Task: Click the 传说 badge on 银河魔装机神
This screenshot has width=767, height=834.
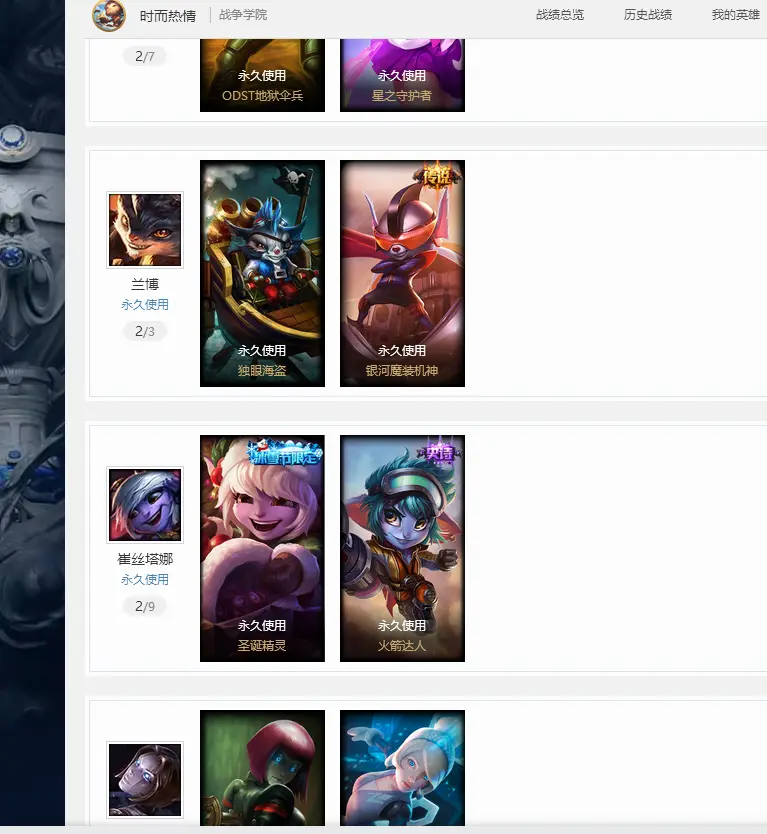Action: 437,175
